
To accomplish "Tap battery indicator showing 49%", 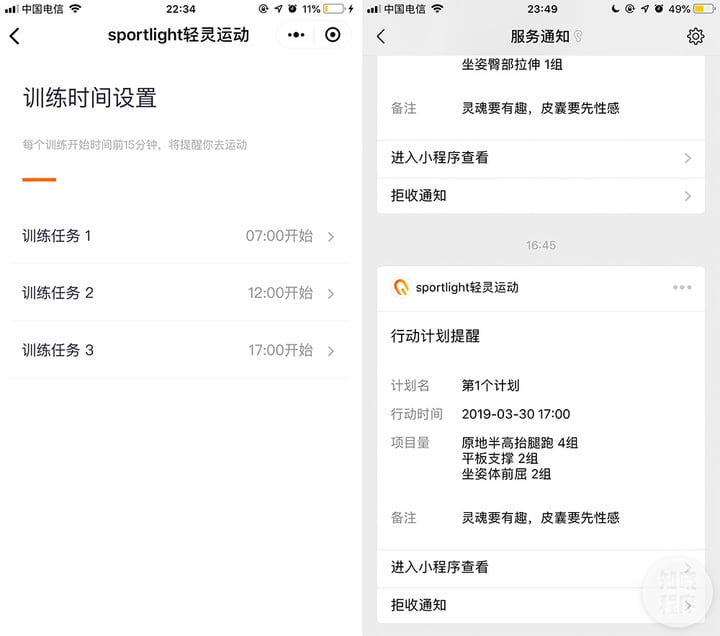I will click(703, 9).
